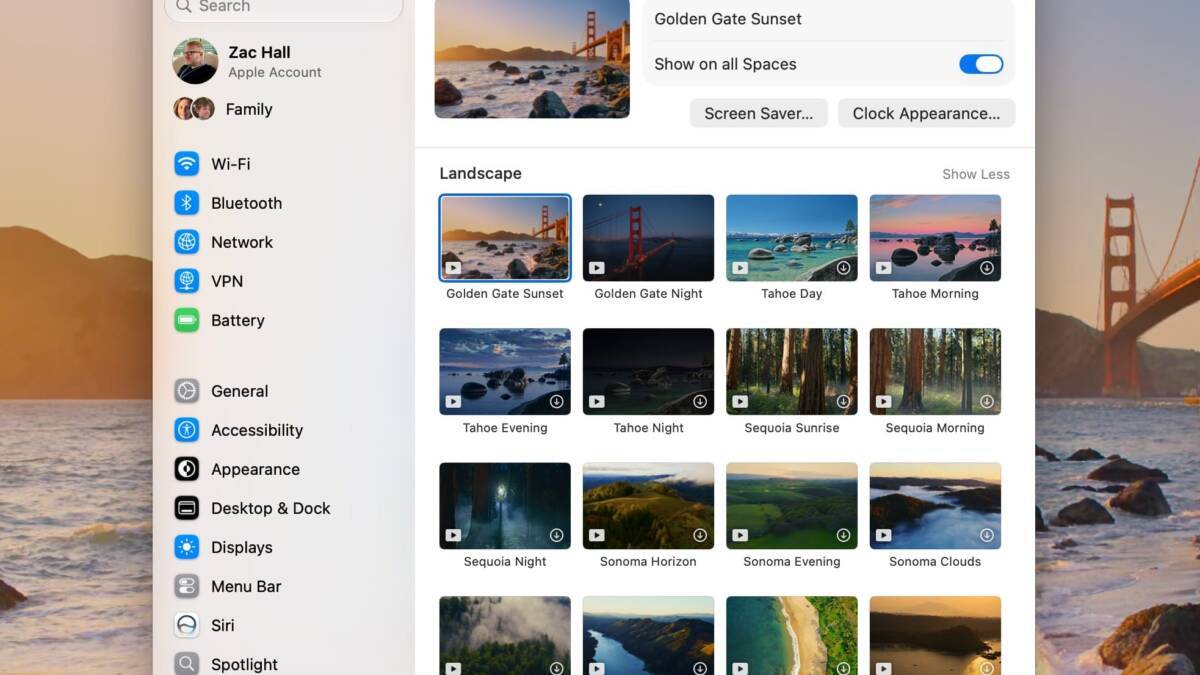The image size is (1200, 675).
Task: Choose the Golden Gate Night wallpaper thumbnail
Action: 649,238
